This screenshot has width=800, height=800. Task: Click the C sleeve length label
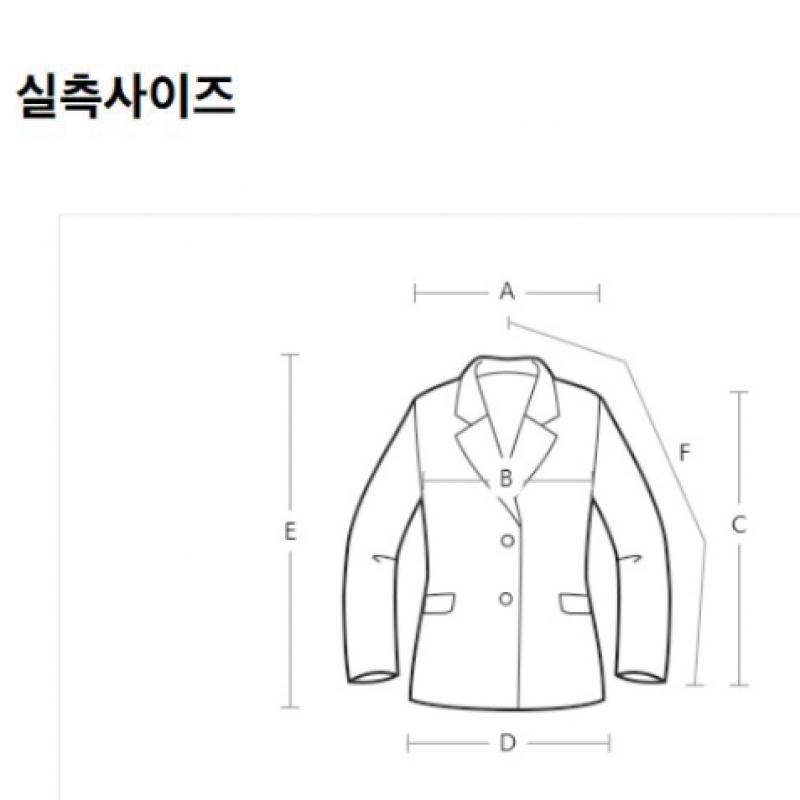coord(739,525)
